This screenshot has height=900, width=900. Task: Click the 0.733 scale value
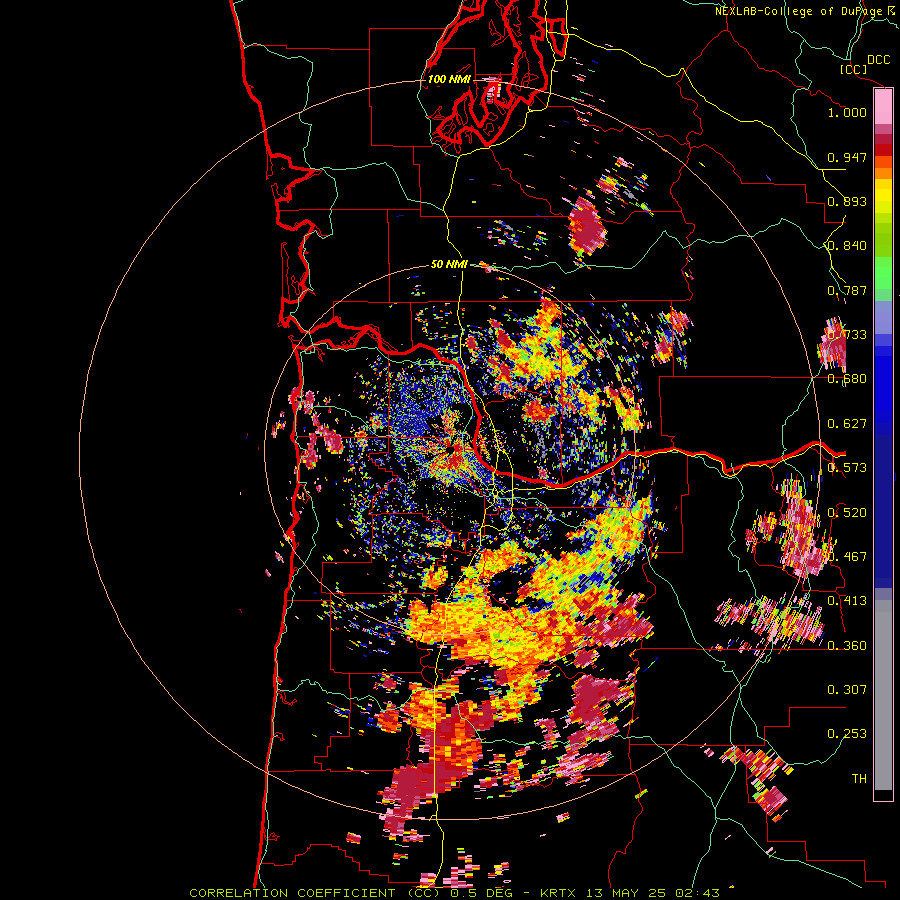(847, 334)
